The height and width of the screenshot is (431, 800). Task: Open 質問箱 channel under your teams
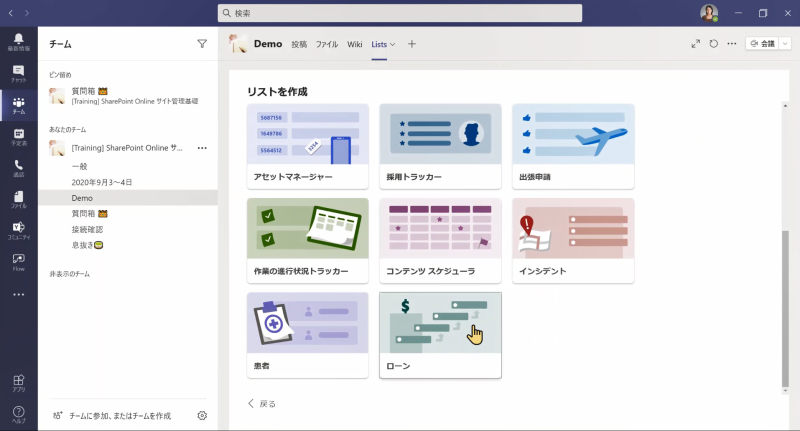point(89,214)
